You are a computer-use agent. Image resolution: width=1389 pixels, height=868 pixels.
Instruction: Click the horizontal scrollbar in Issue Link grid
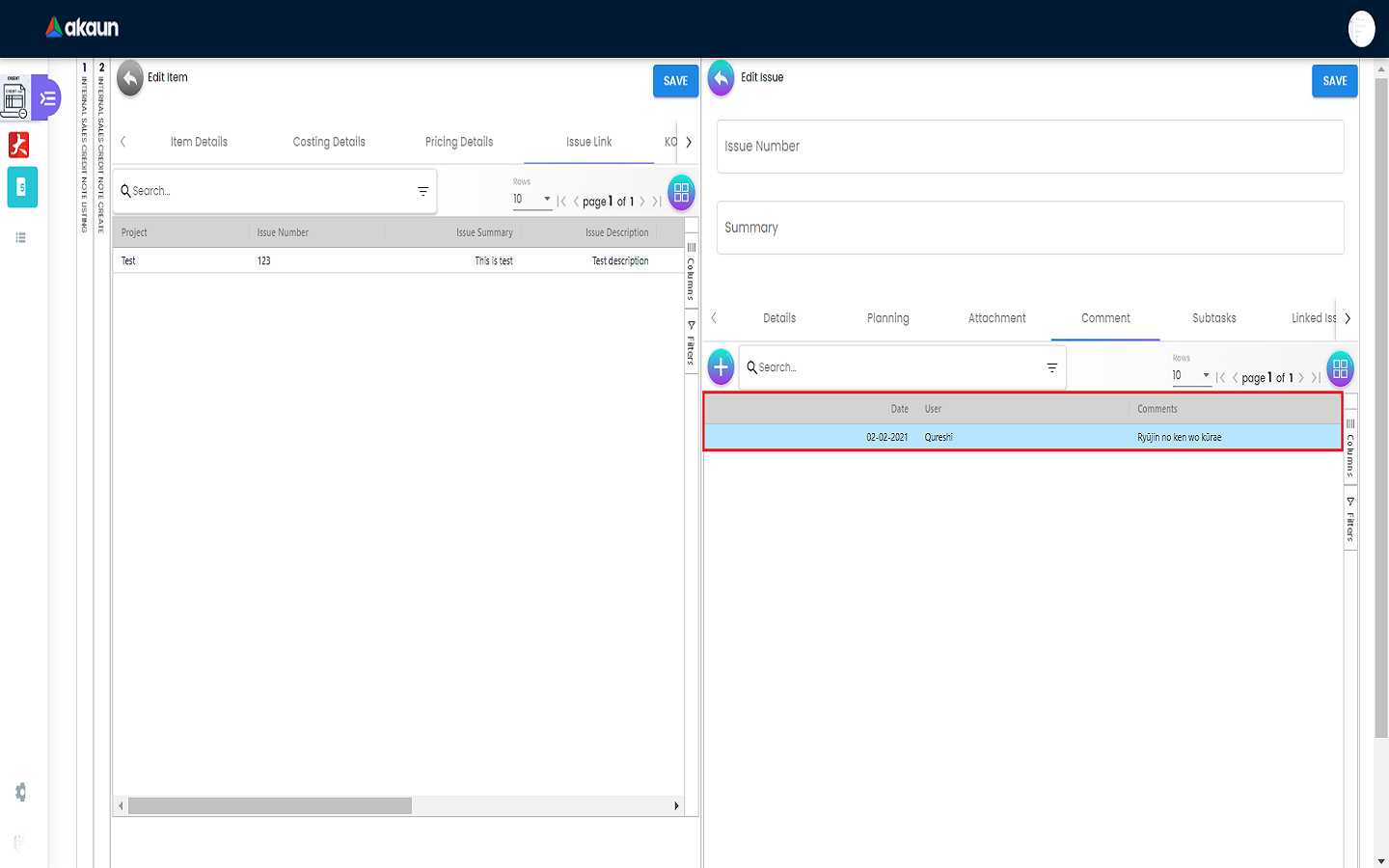click(x=270, y=805)
